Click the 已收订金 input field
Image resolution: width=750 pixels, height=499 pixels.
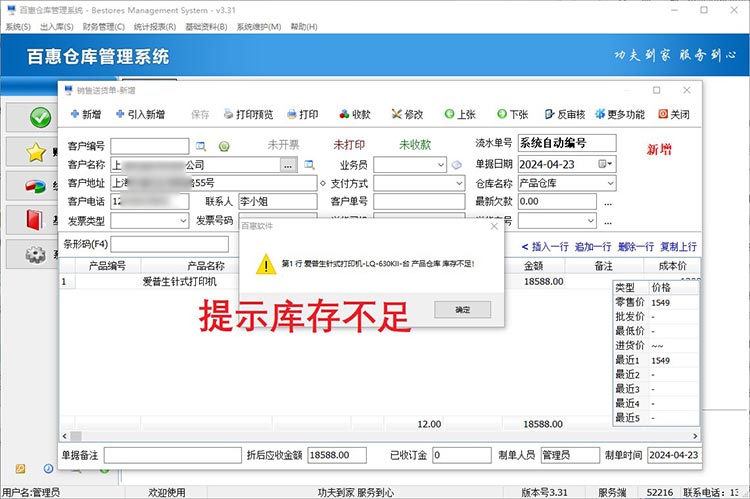(x=462, y=455)
